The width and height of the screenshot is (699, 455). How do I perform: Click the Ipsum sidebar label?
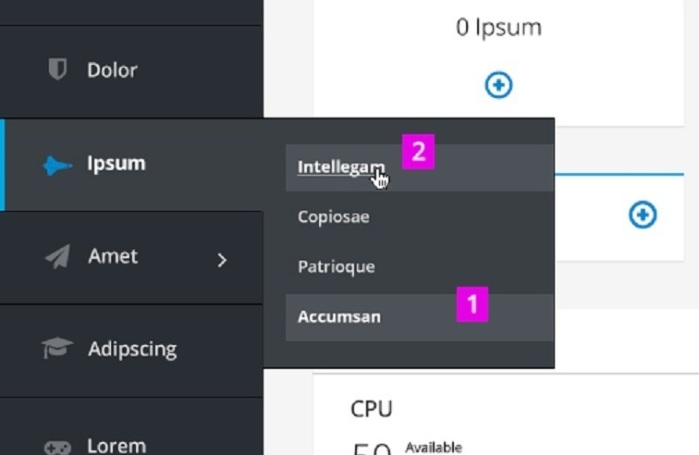click(116, 163)
